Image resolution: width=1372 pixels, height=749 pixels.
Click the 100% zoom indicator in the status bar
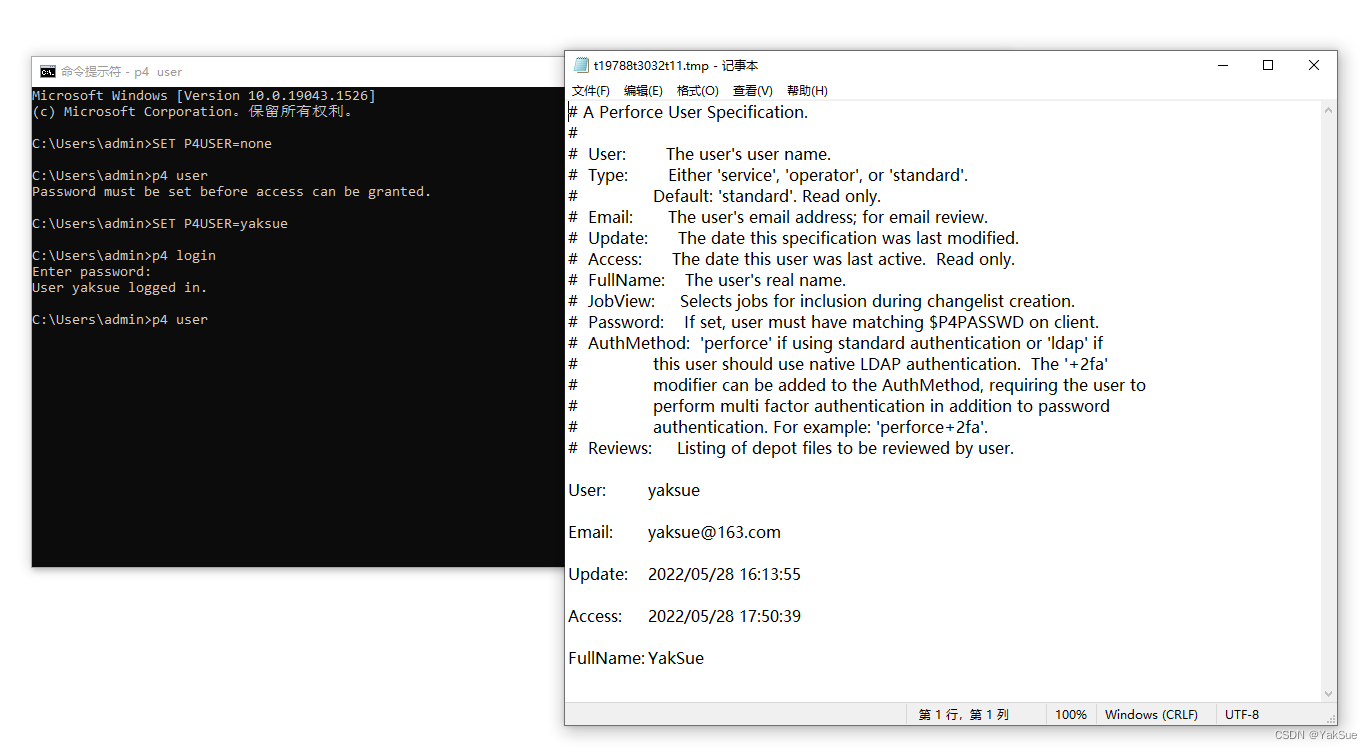(x=1071, y=714)
